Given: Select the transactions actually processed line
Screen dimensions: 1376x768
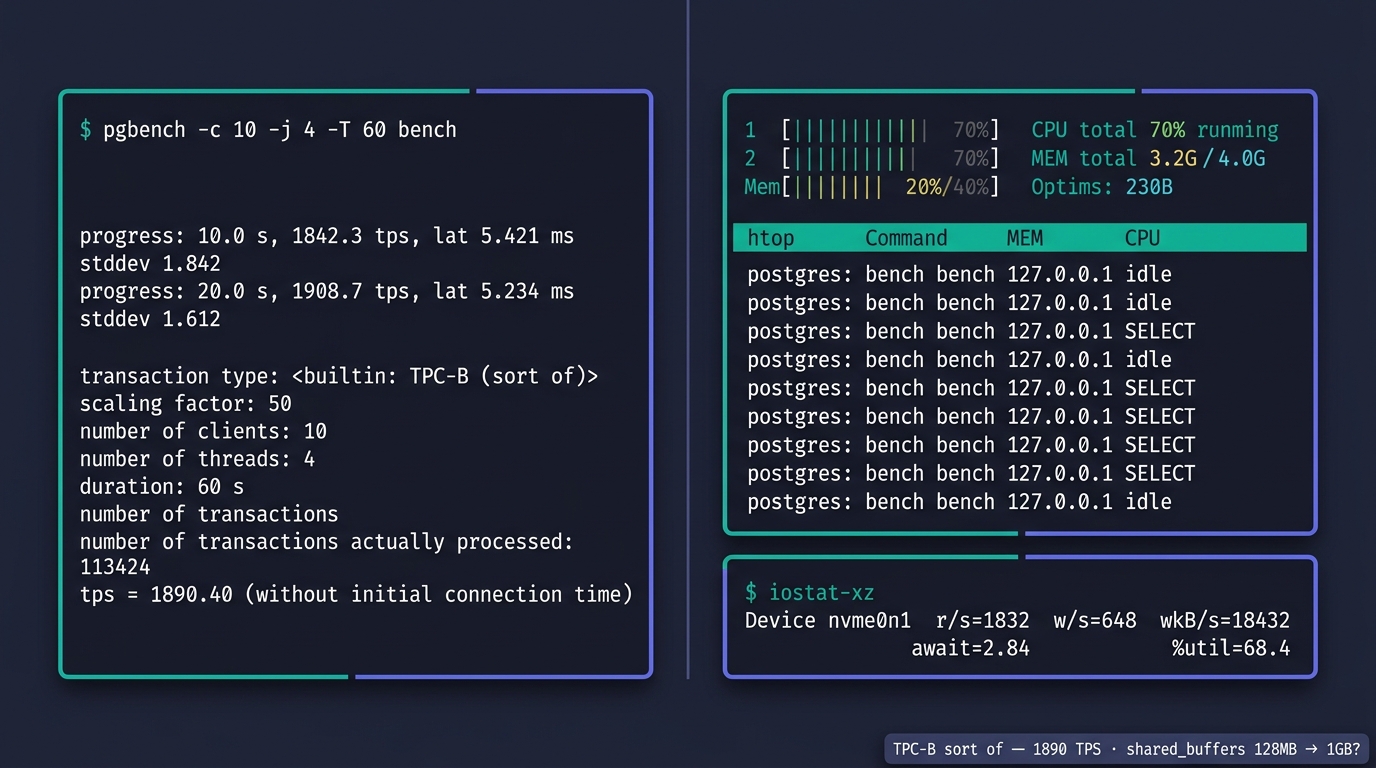Looking at the screenshot, I should [x=327, y=542].
